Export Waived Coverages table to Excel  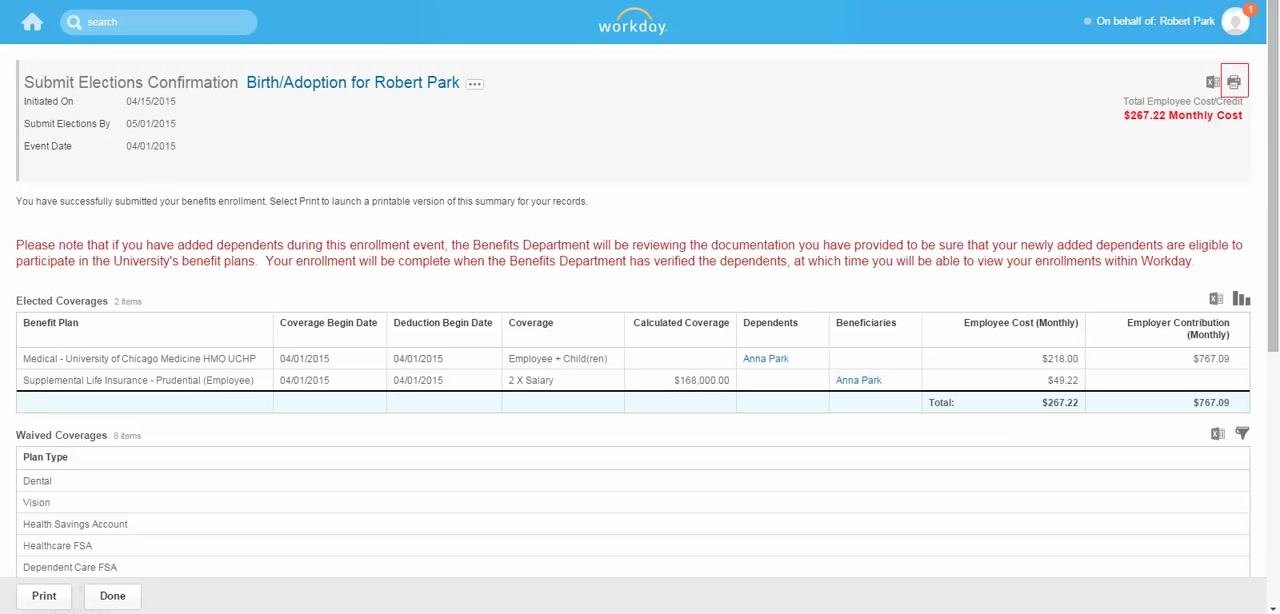coord(1217,434)
